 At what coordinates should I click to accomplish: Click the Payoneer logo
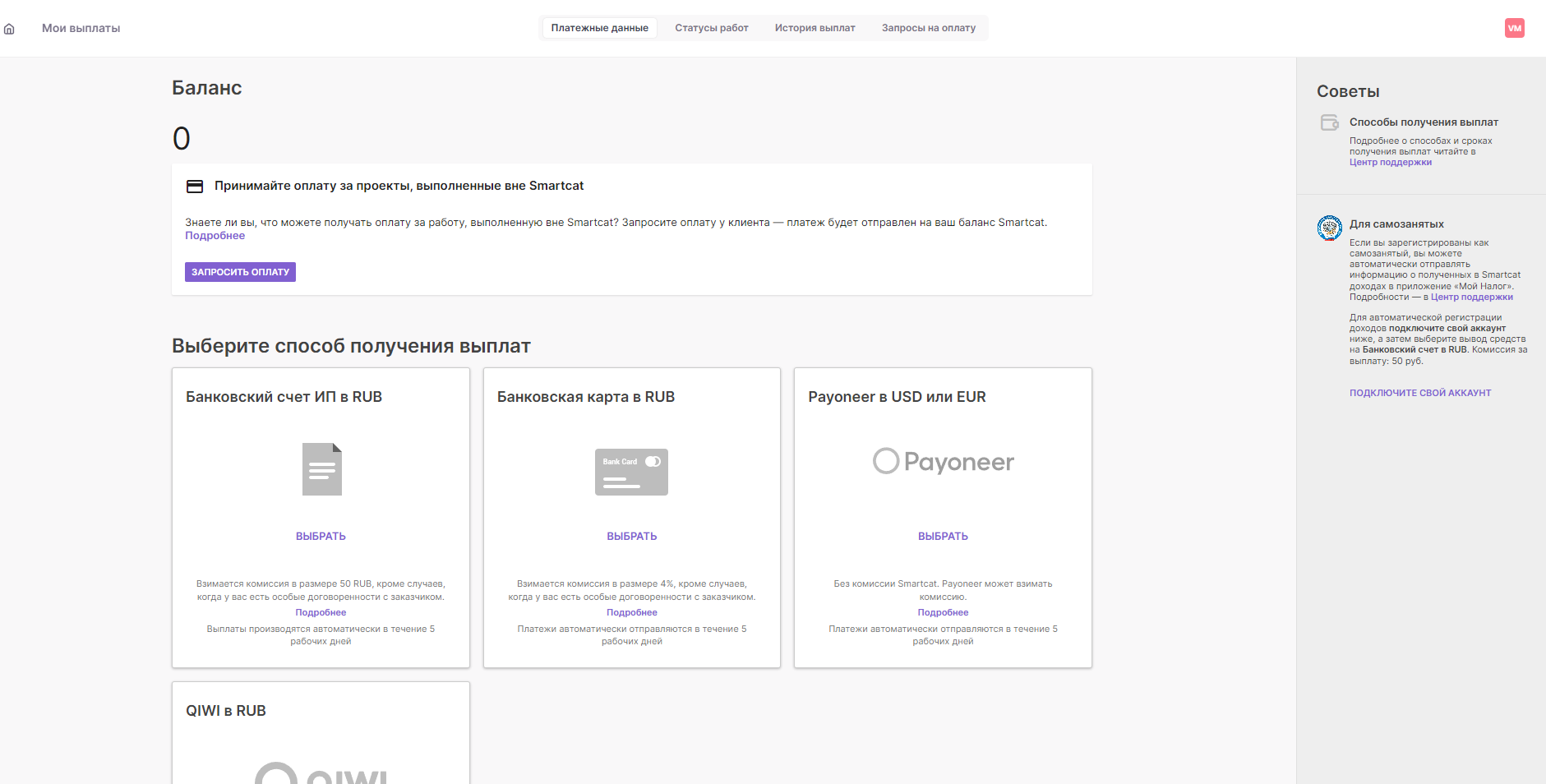pos(943,461)
